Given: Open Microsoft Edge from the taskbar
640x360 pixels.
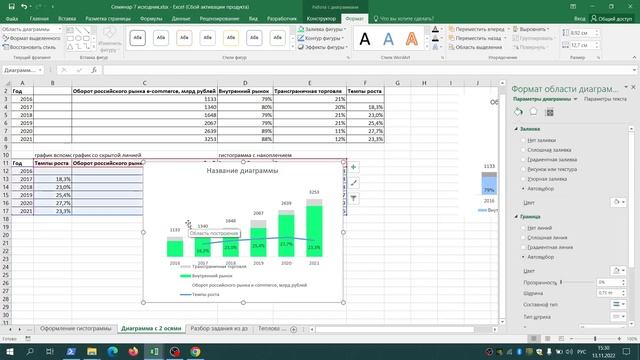Looking at the screenshot, I should pos(113,351).
